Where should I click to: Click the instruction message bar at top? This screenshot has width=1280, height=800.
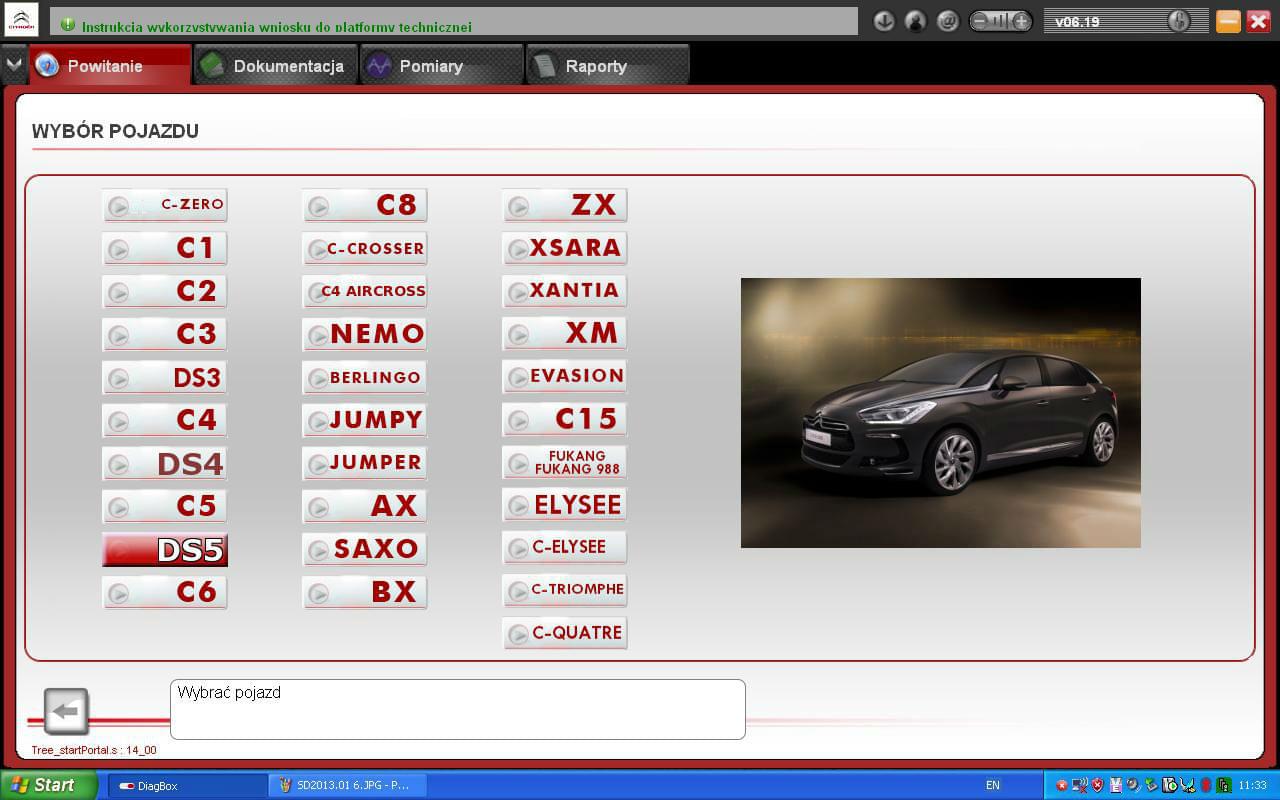point(454,22)
